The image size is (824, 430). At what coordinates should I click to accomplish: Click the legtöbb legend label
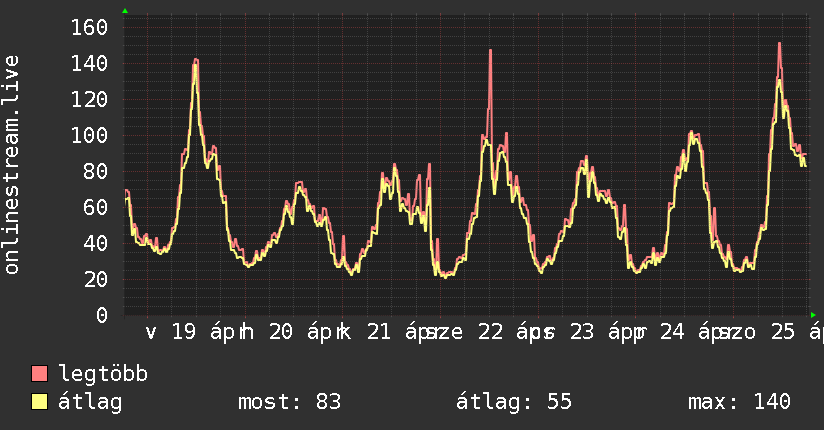point(103,374)
